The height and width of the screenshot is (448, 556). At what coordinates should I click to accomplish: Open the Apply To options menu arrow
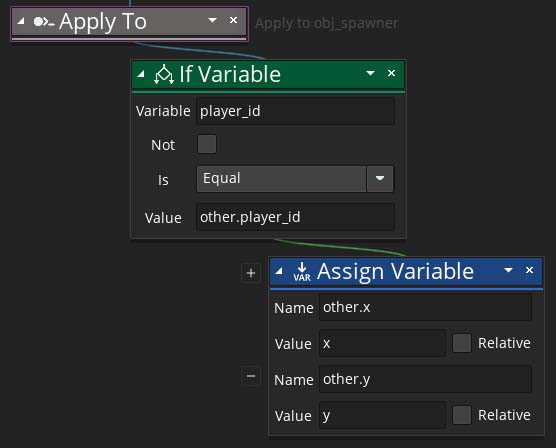pyautogui.click(x=212, y=20)
